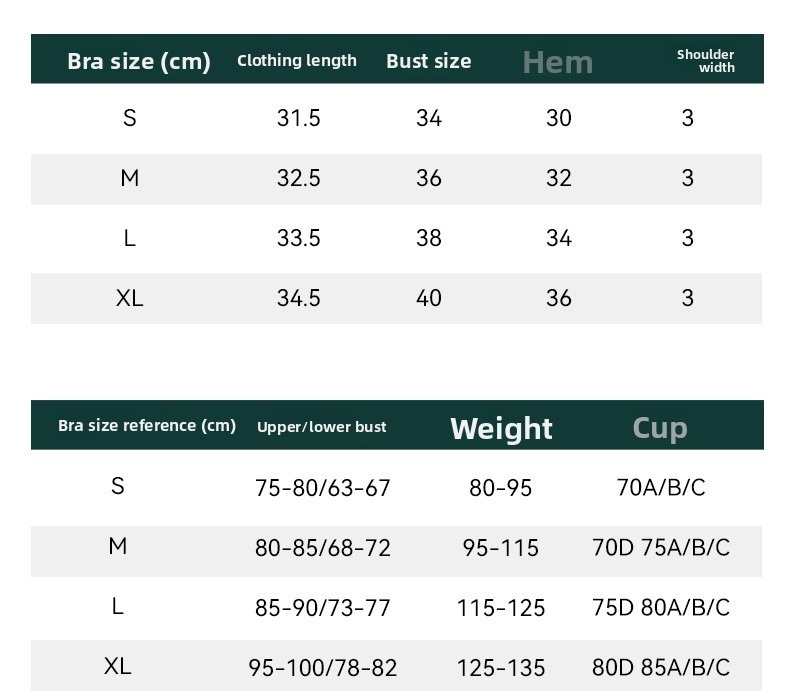This screenshot has height=691, width=790.
Task: Click the 'Bust size' column header
Action: tap(429, 61)
